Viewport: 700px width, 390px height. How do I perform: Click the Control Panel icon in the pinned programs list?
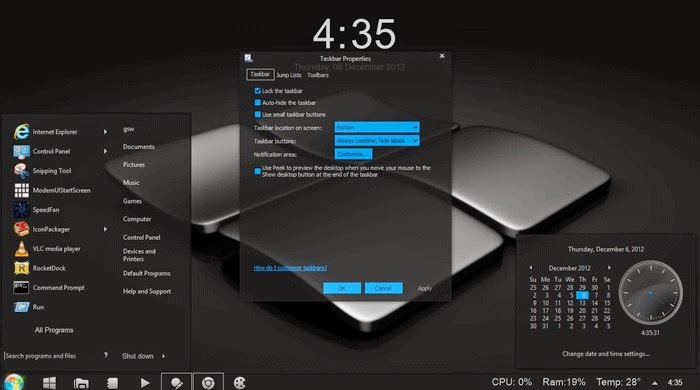click(x=21, y=152)
